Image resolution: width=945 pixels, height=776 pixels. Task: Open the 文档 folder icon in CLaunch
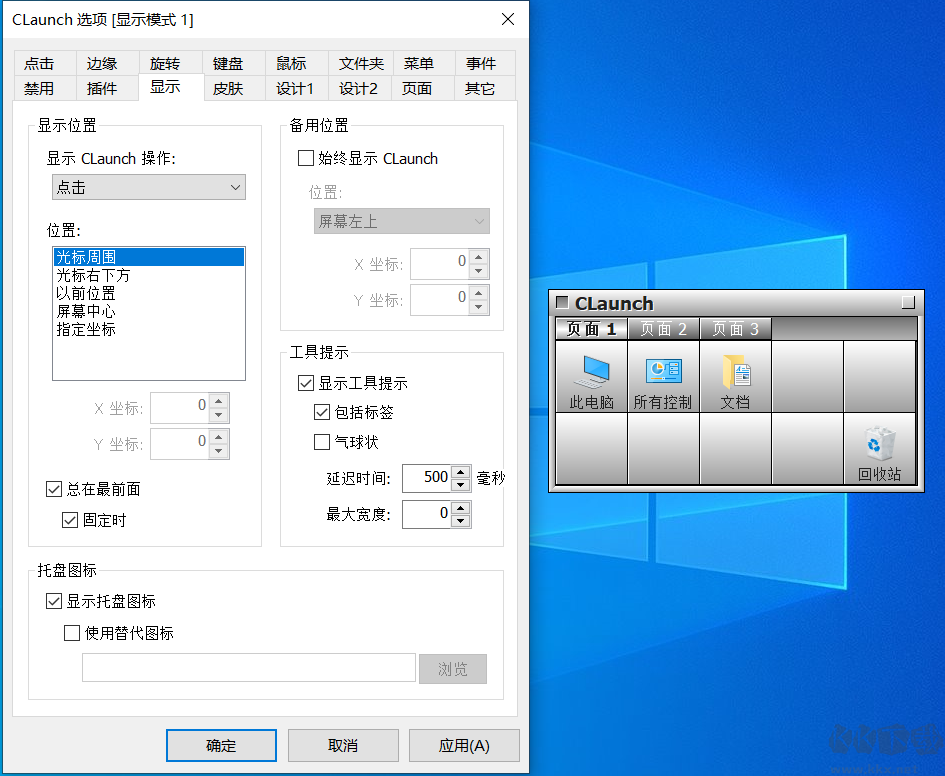pos(735,375)
